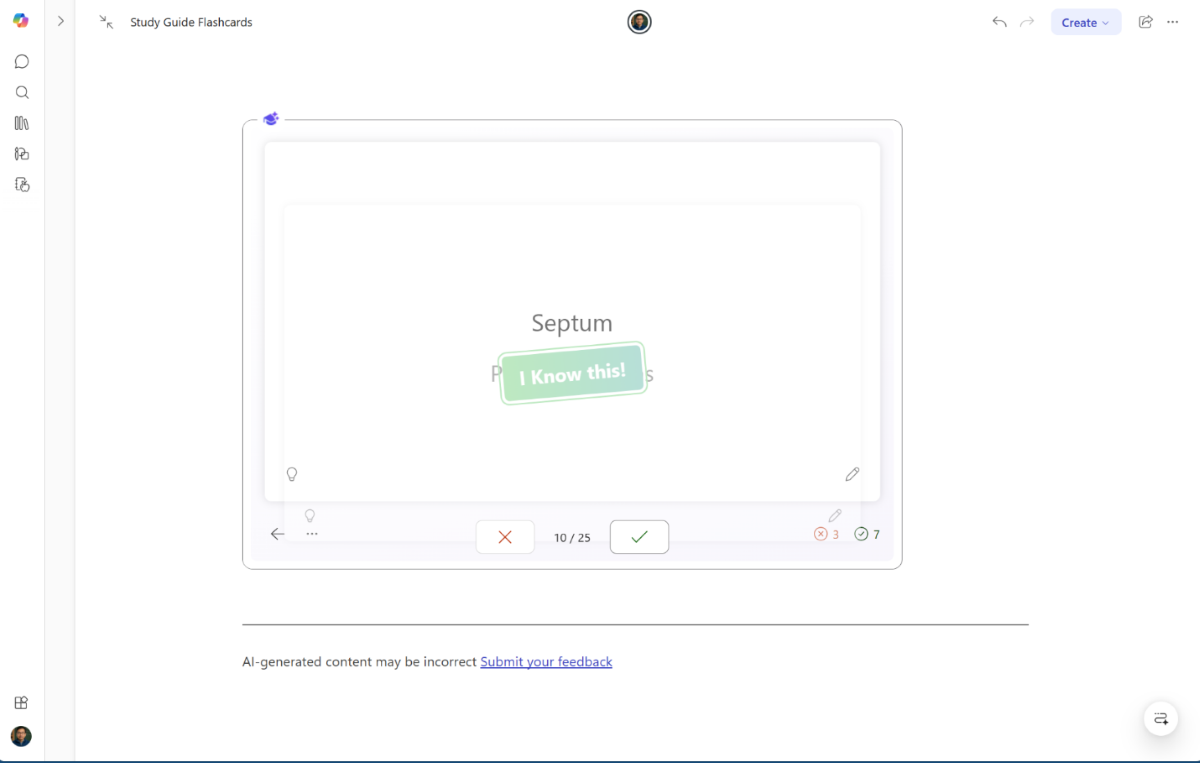
Task: Flip the Septum flashcard
Action: pyautogui.click(x=572, y=322)
